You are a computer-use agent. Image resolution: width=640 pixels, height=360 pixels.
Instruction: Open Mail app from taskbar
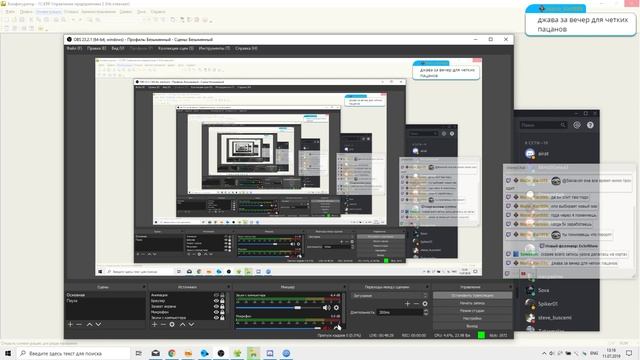(x=156, y=353)
